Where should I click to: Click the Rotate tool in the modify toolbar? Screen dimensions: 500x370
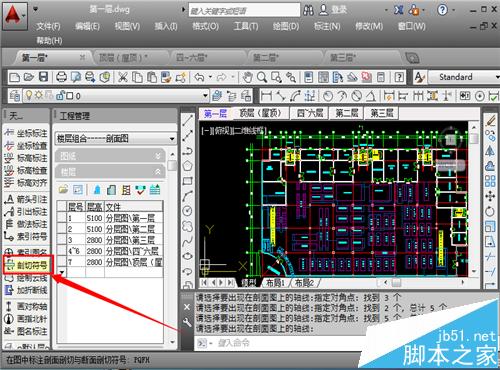click(x=490, y=211)
